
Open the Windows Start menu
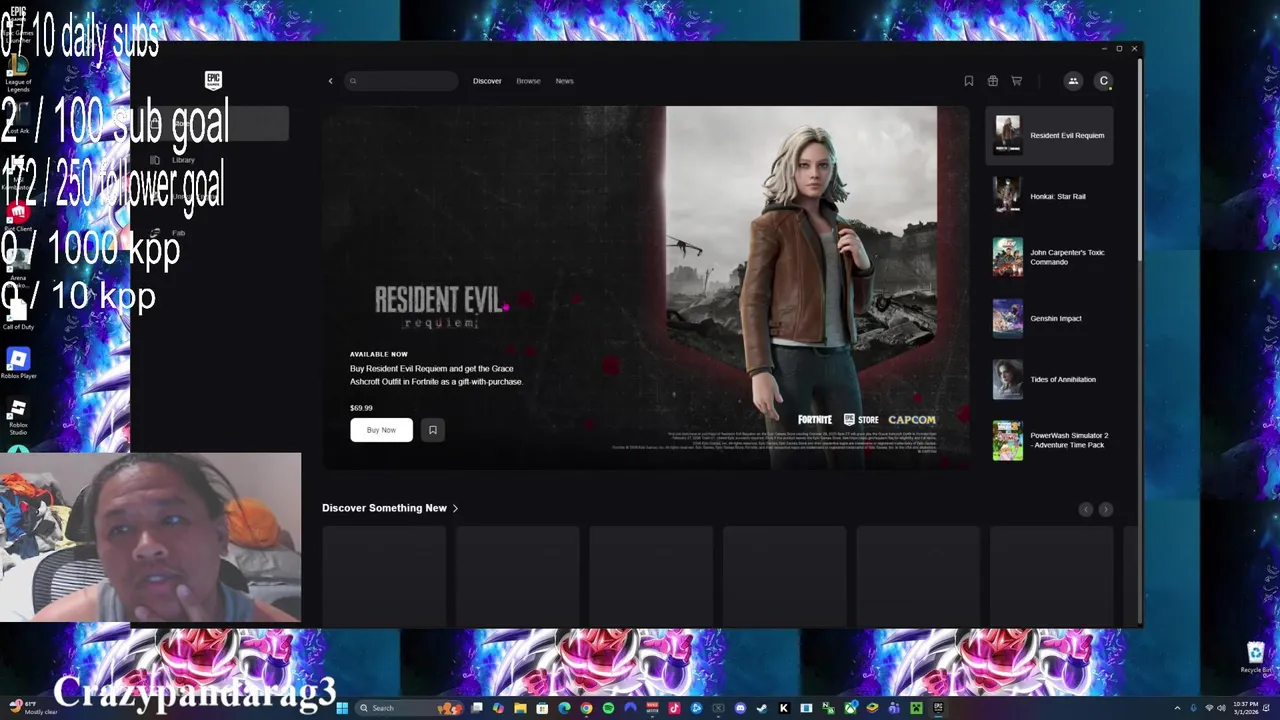pos(342,708)
